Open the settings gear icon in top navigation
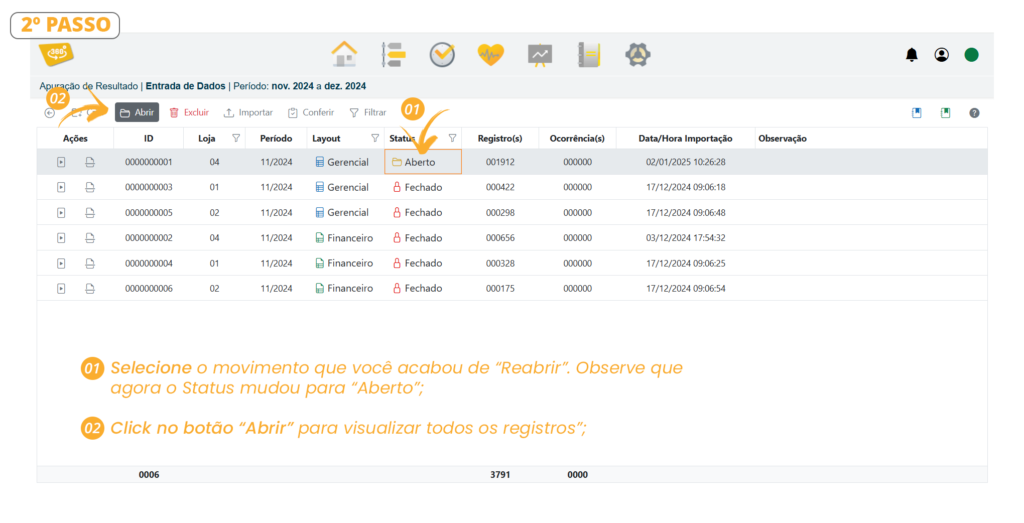 (637, 55)
